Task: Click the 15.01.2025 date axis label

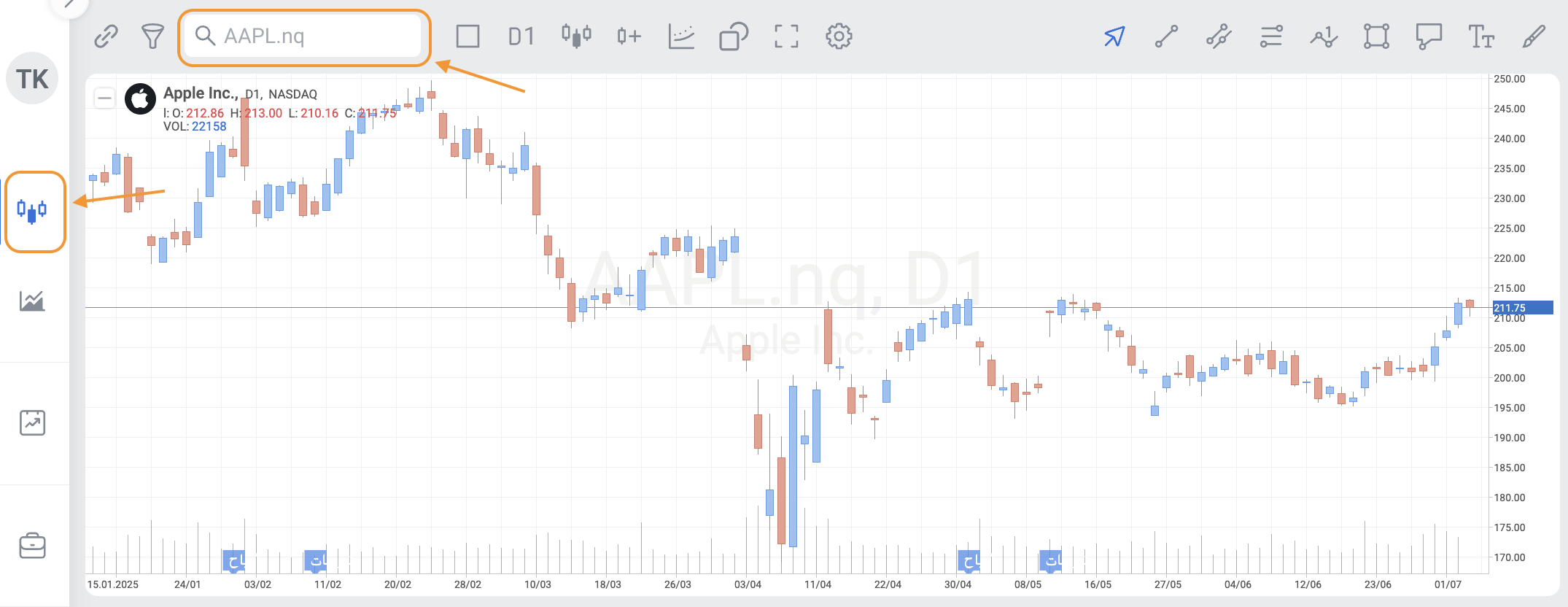Action: point(113,584)
